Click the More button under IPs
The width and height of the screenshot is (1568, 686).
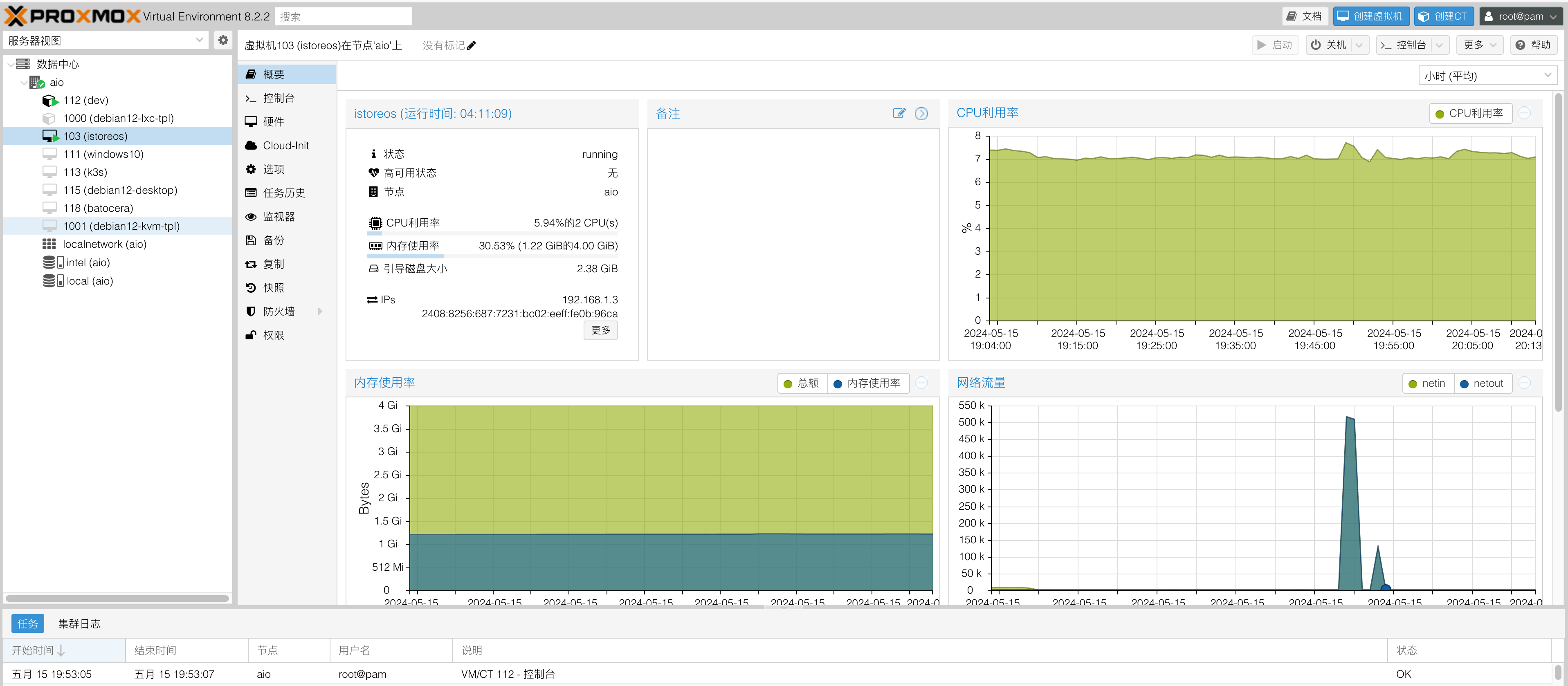pyautogui.click(x=600, y=330)
